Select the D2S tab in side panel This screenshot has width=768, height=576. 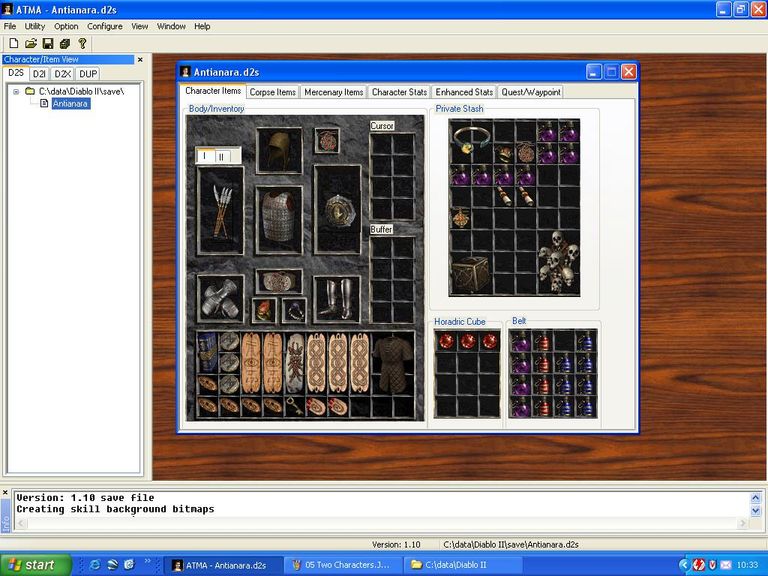(16, 73)
